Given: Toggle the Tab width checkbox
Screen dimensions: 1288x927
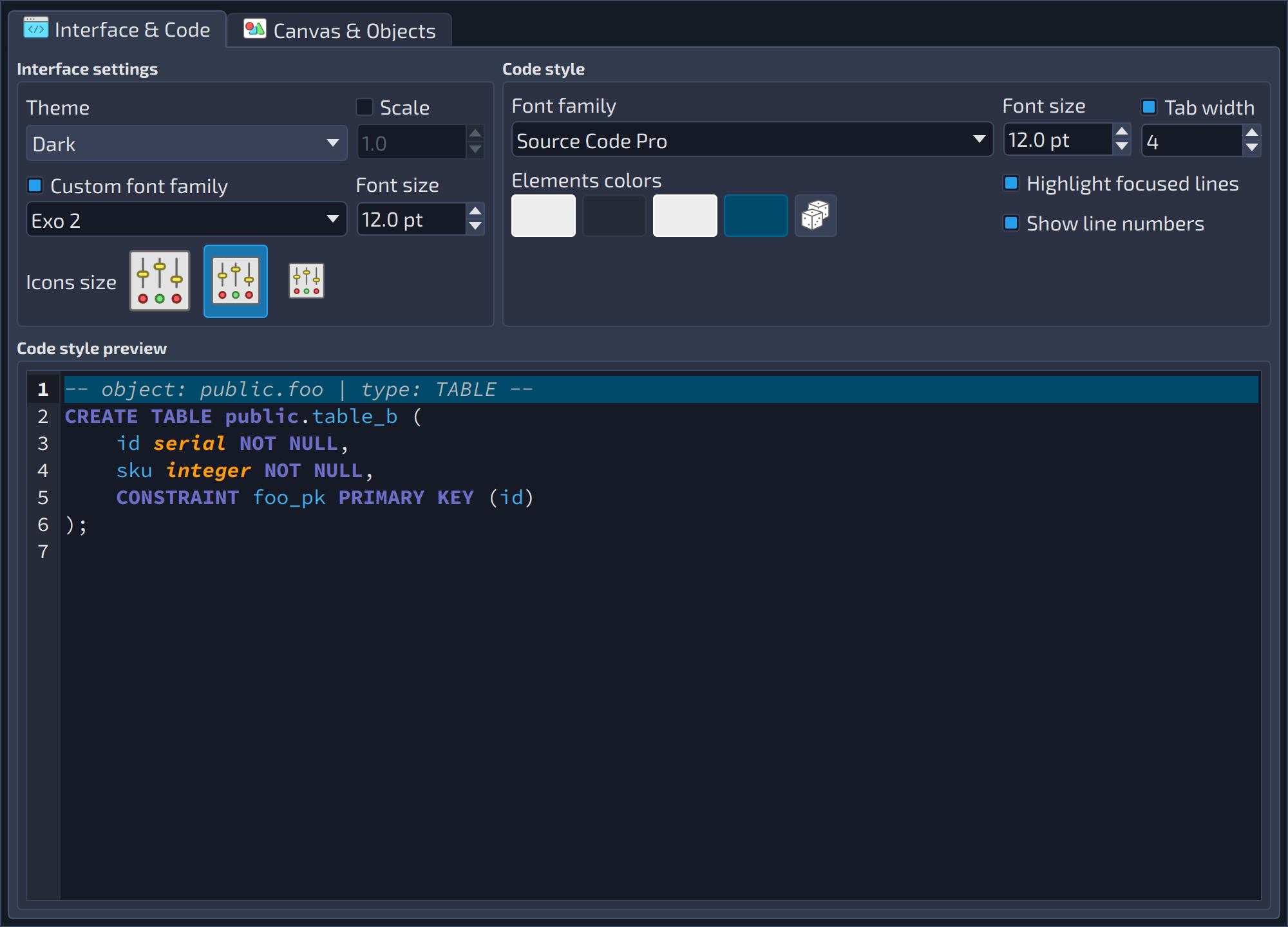Looking at the screenshot, I should [x=1149, y=107].
